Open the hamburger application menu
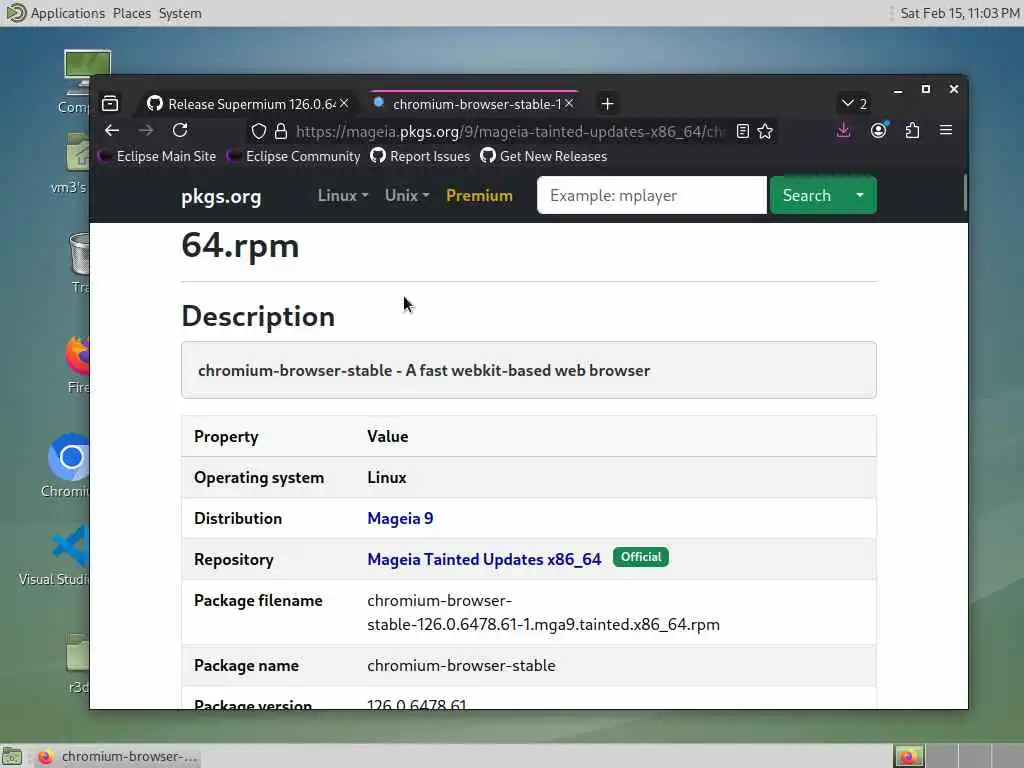 pyautogui.click(x=946, y=131)
